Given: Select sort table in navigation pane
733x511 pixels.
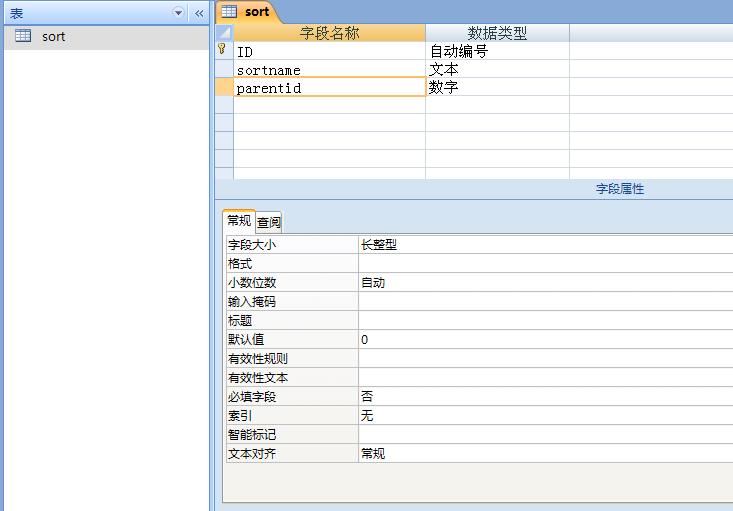Looking at the screenshot, I should [x=106, y=37].
